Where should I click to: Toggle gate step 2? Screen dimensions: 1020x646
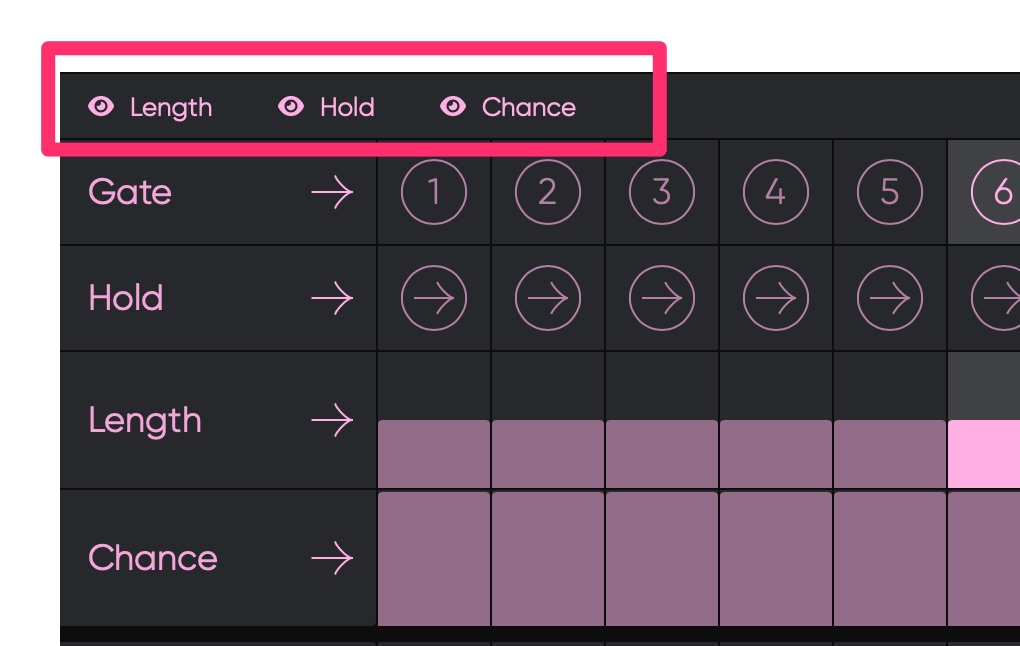[x=547, y=192]
